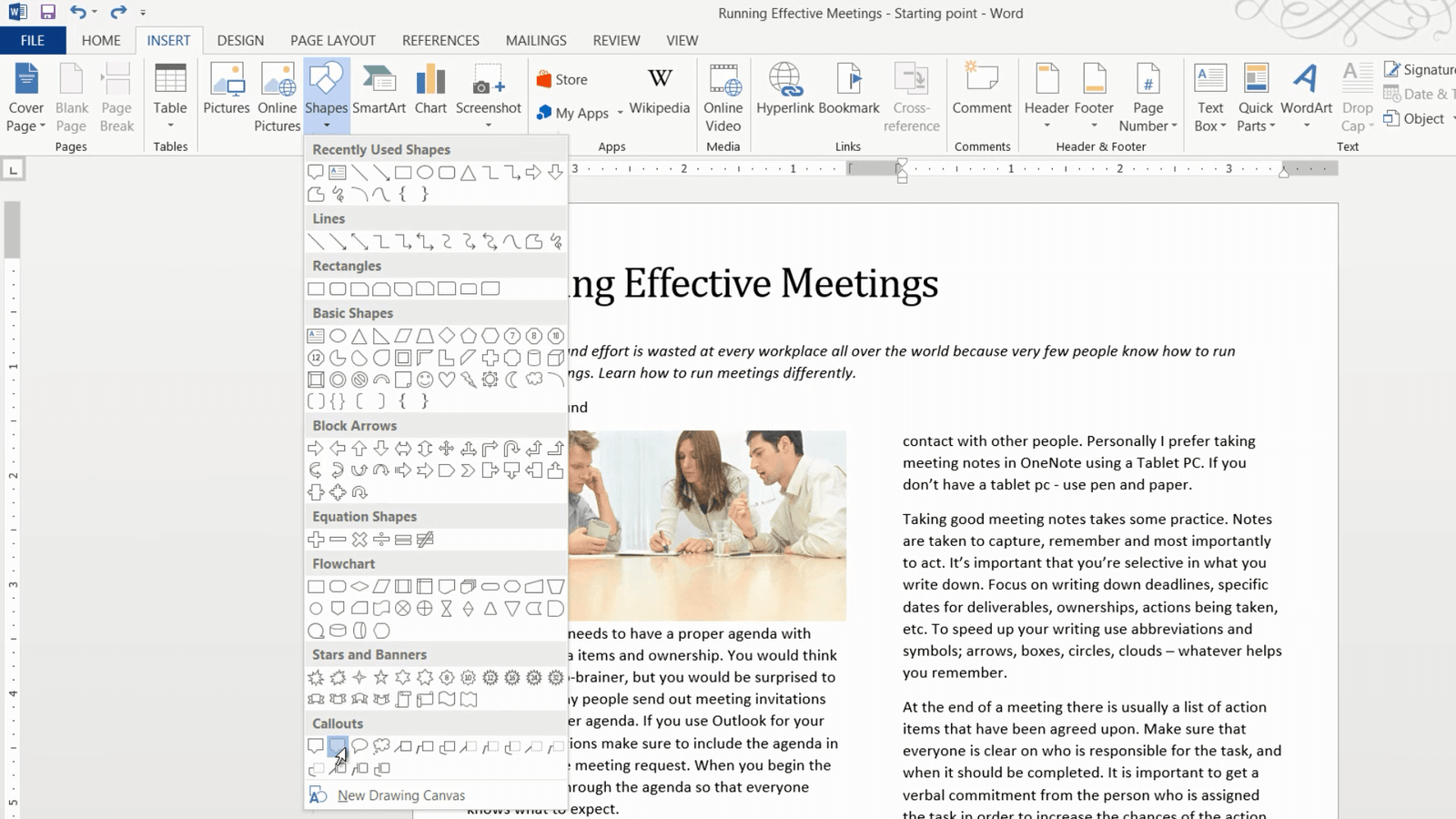1456x819 pixels.
Task: Add a Comment
Action: click(981, 91)
